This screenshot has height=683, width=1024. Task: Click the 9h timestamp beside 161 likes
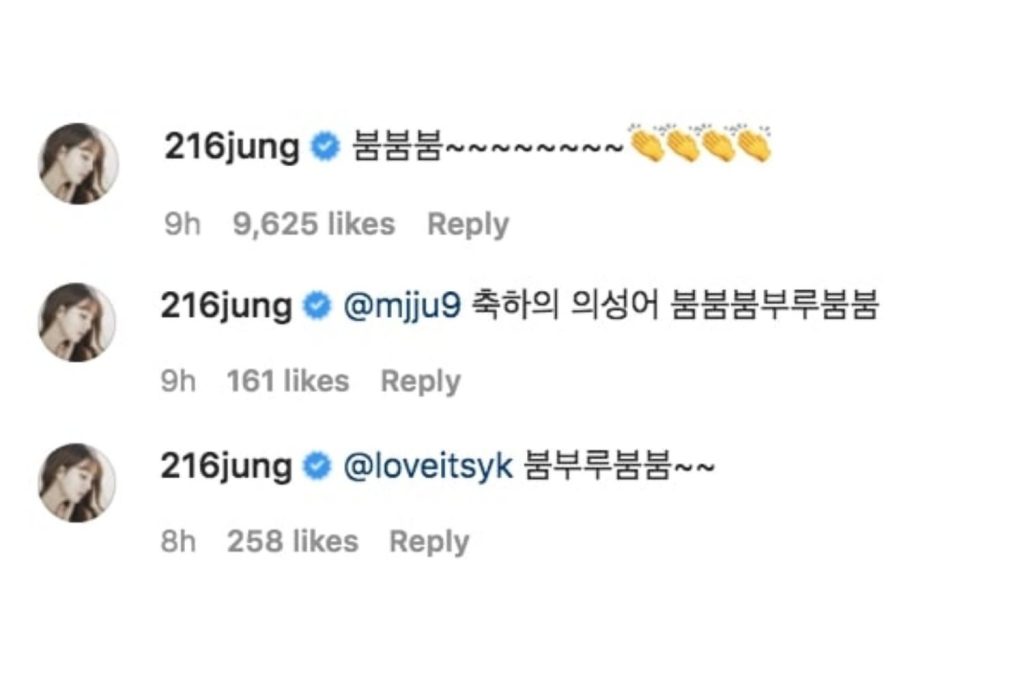[178, 381]
